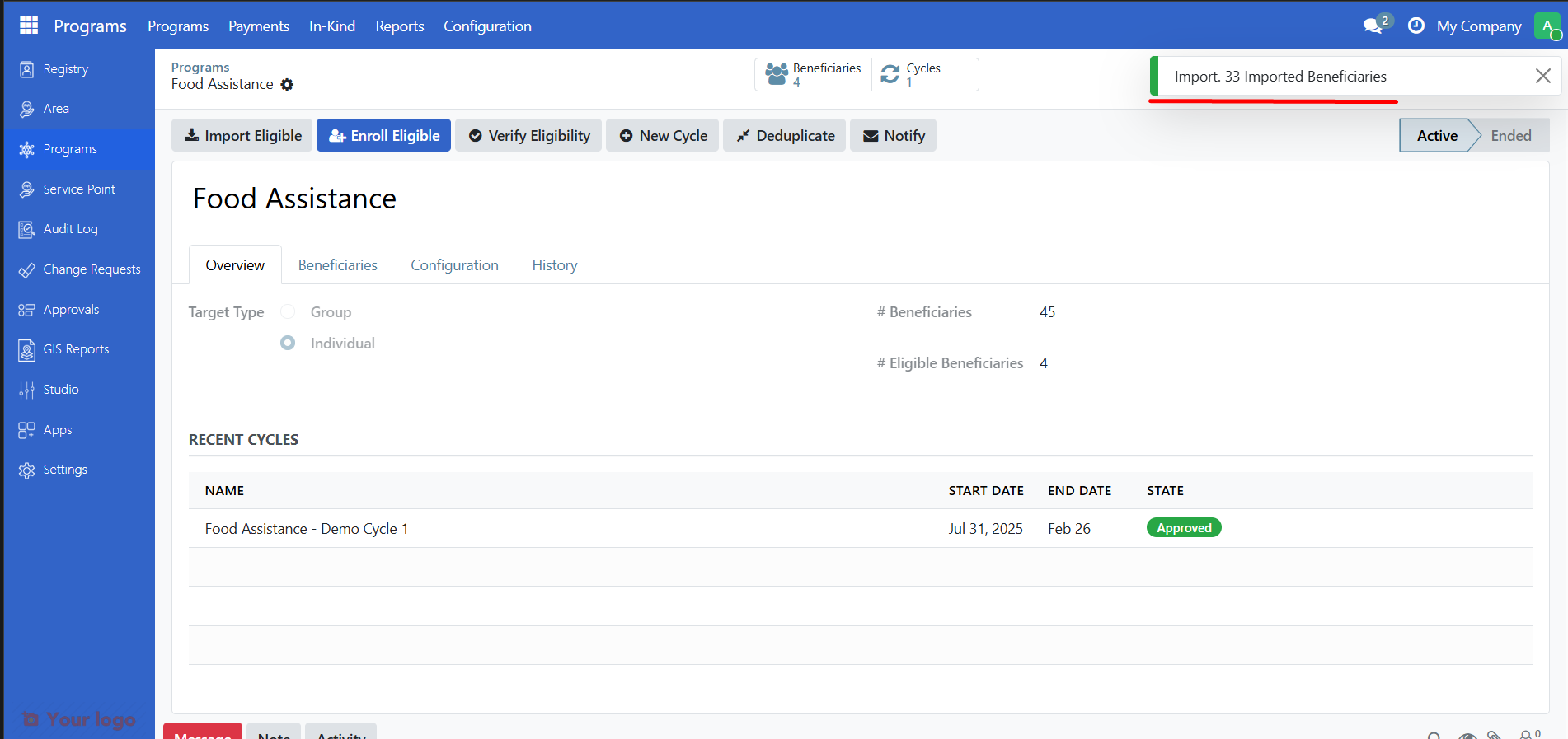1568x739 pixels.
Task: Open the Food Assistance Demo Cycle 1 row
Action: [306, 529]
